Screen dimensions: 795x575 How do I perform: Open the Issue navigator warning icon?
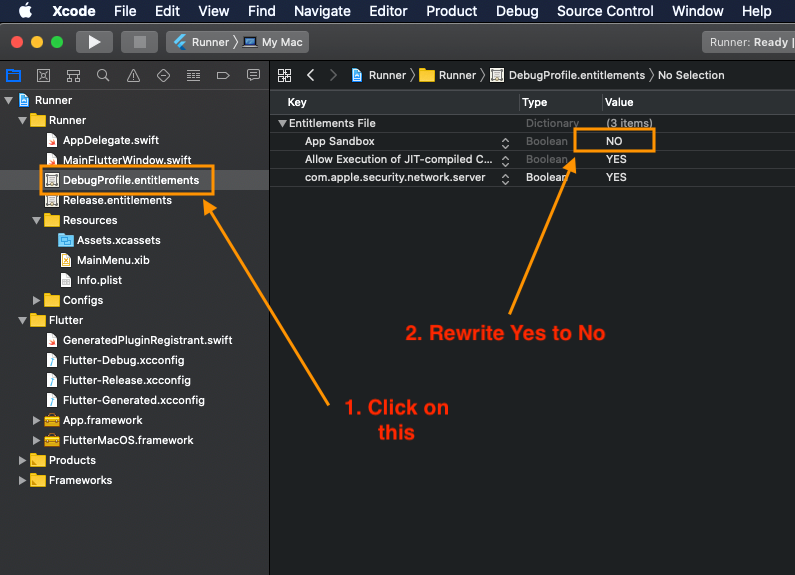point(133,76)
